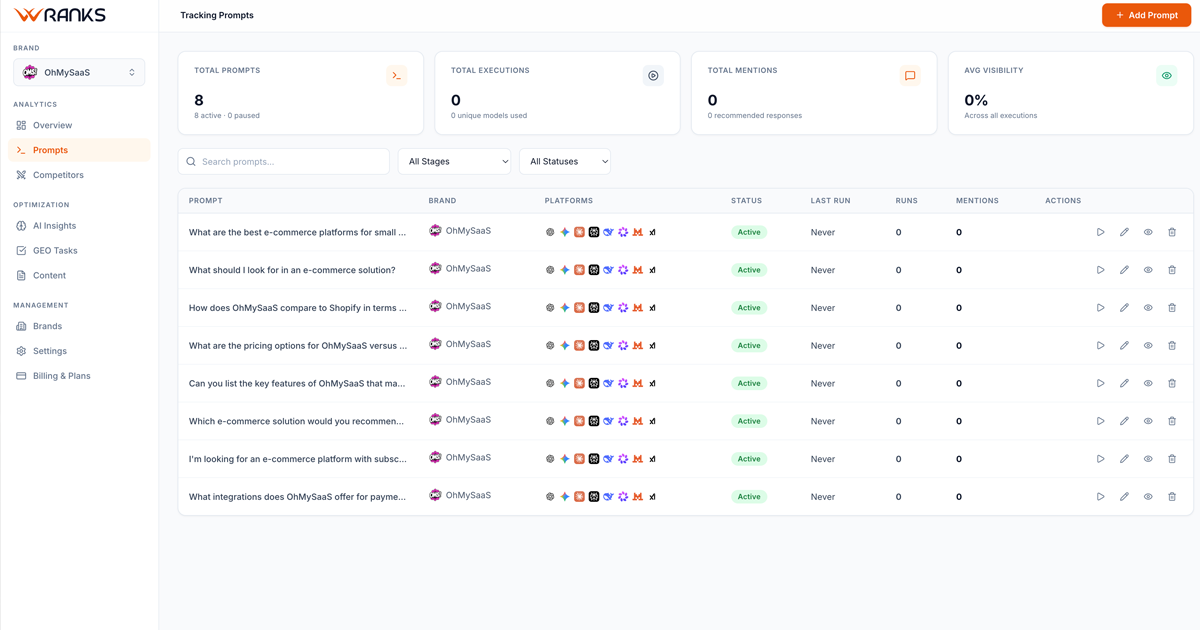Click the Gemini platform icon on the second row
The height and width of the screenshot is (630, 1200).
click(563, 269)
